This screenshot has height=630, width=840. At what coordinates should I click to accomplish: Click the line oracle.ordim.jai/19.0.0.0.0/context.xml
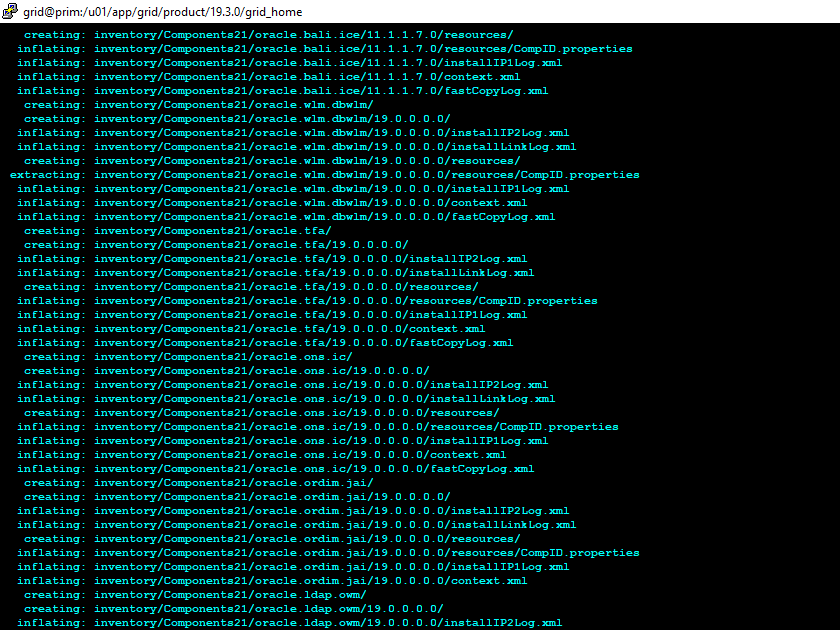tap(272, 581)
